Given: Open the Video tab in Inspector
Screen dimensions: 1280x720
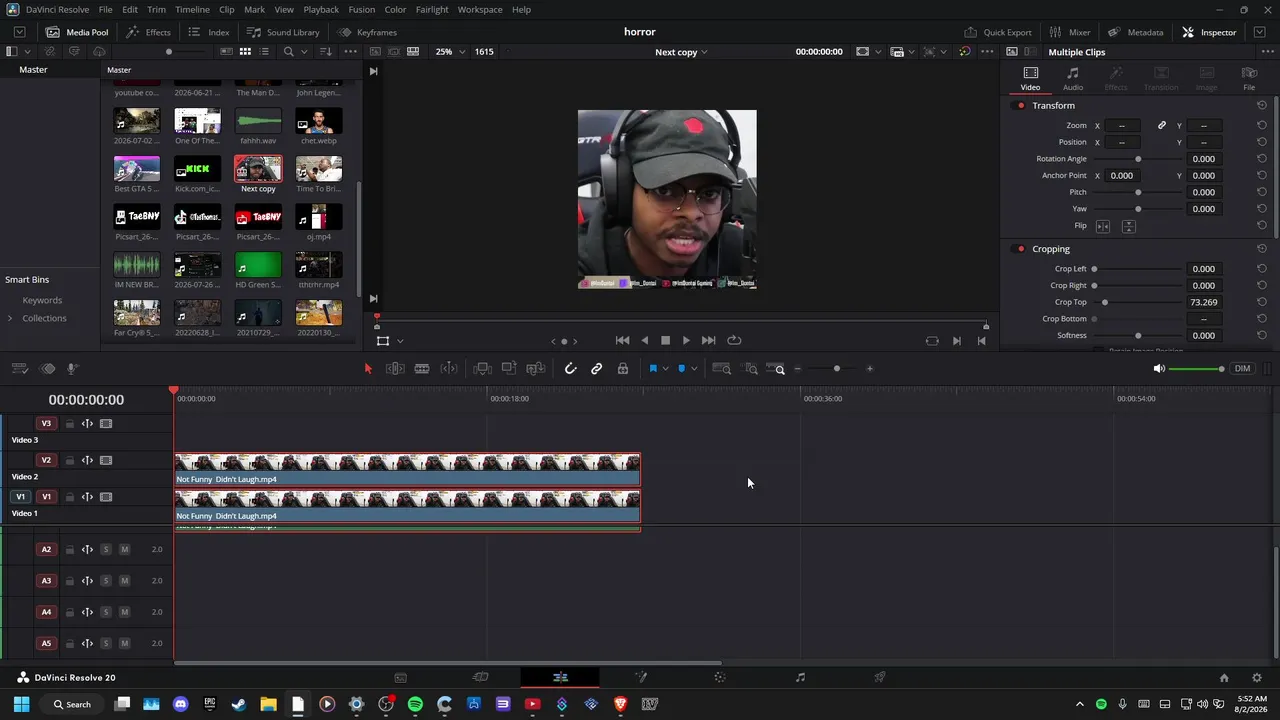Looking at the screenshot, I should pos(1030,79).
